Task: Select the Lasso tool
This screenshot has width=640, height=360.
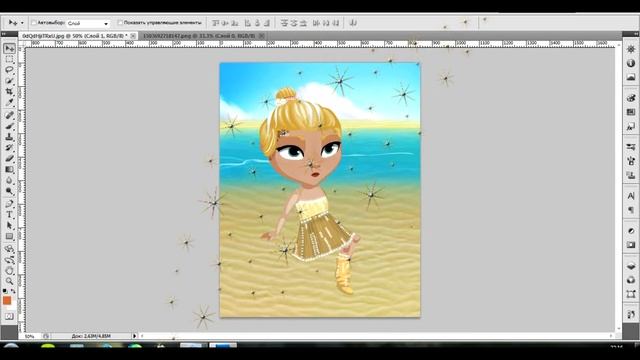Action: point(9,70)
